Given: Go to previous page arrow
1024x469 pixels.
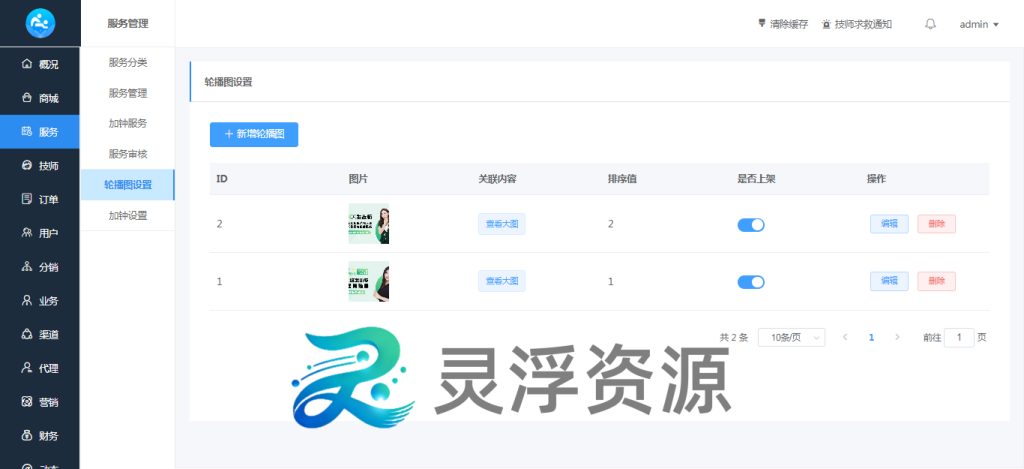Looking at the screenshot, I should click(x=846, y=338).
